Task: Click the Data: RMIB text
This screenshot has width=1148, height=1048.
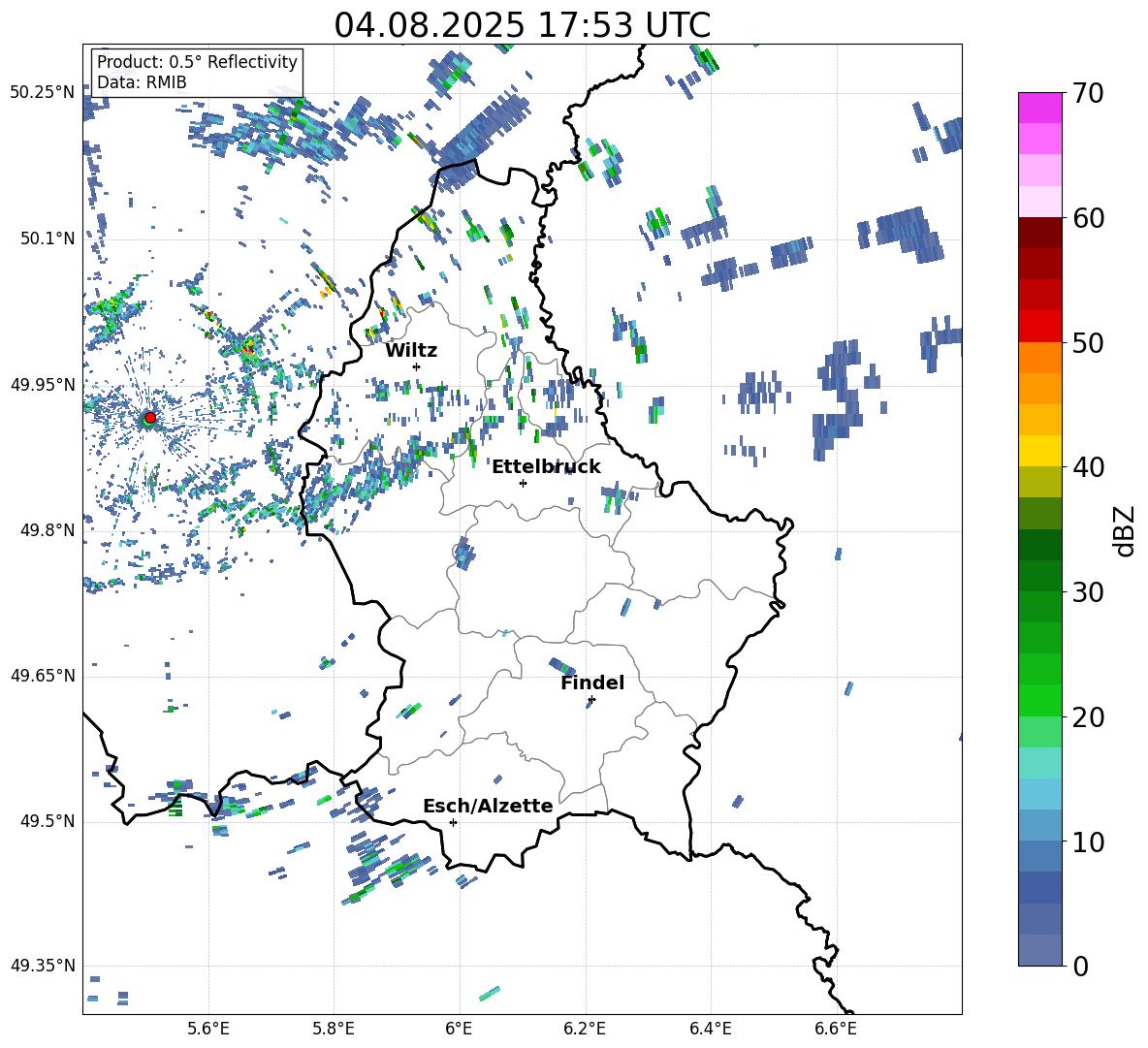Action: (x=142, y=82)
